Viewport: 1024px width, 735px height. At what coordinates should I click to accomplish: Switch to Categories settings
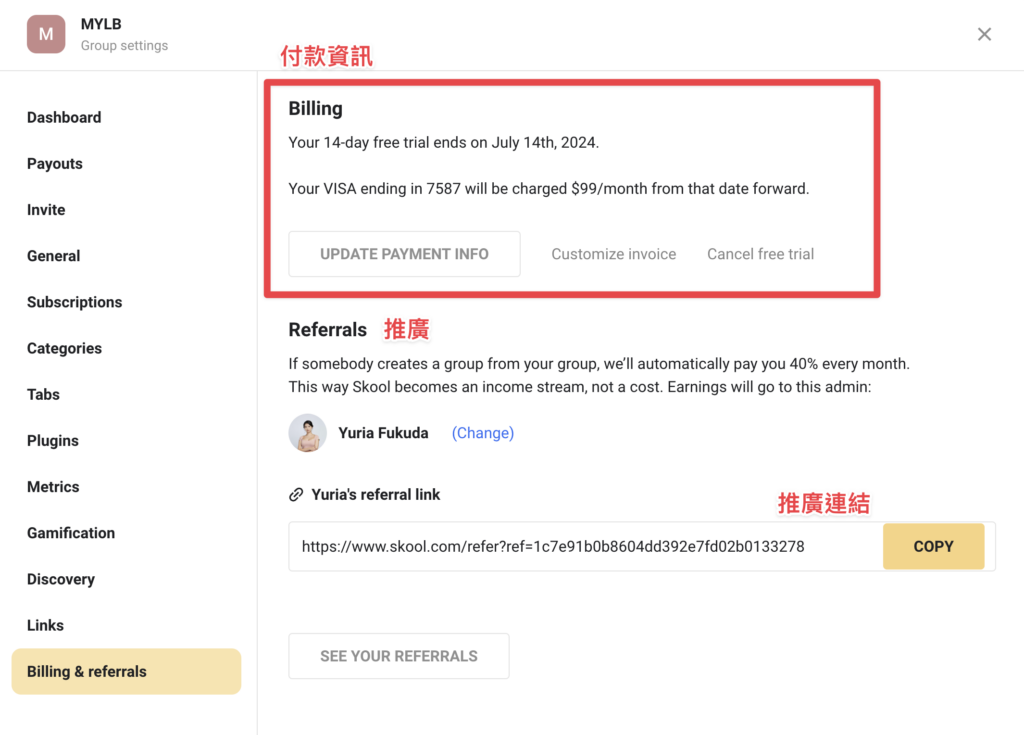coord(64,348)
